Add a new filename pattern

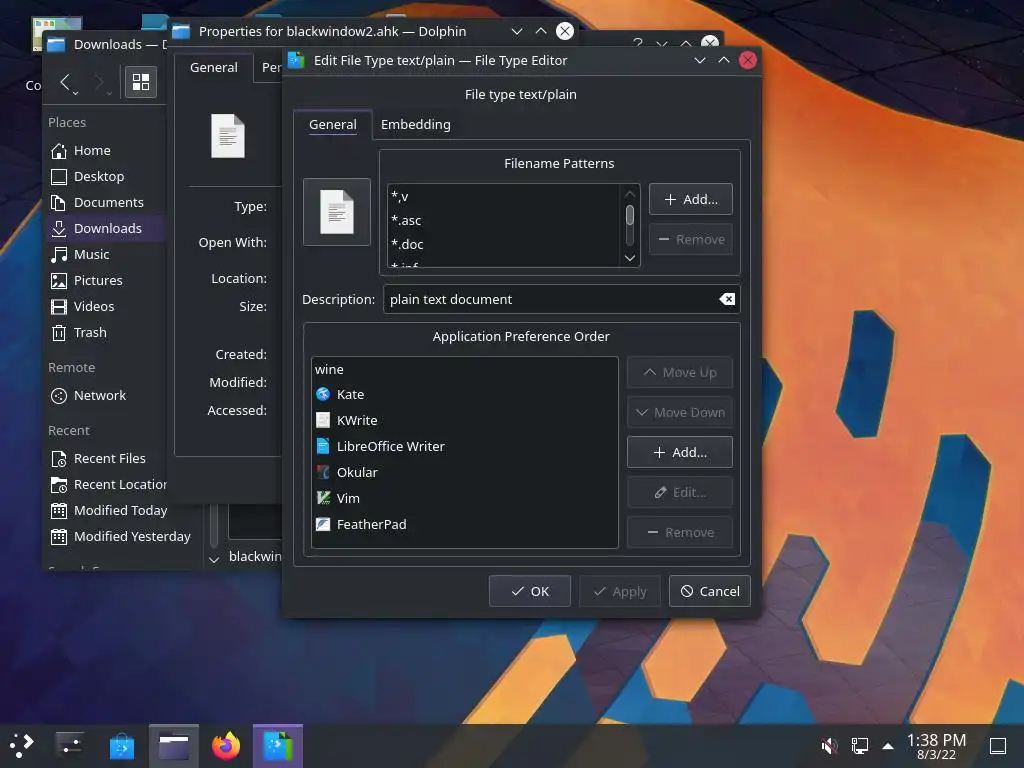(690, 199)
